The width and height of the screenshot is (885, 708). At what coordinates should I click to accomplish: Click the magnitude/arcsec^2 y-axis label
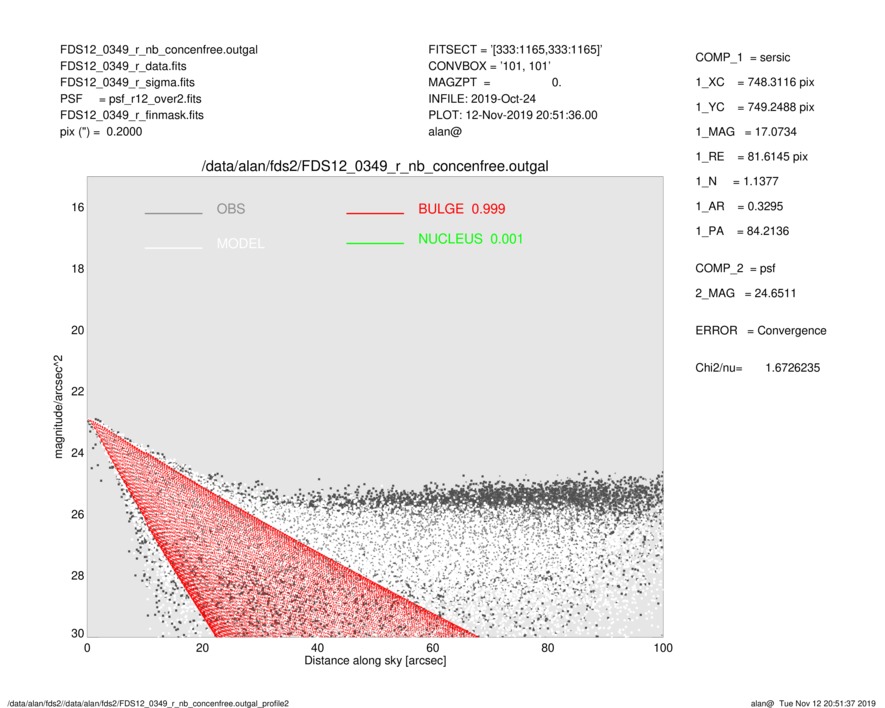click(x=58, y=407)
